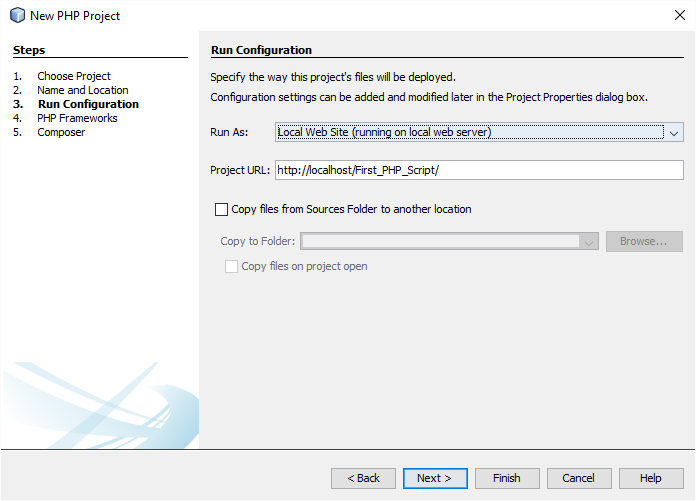
Task: Select step 3 Run Configuration
Action: (x=88, y=104)
